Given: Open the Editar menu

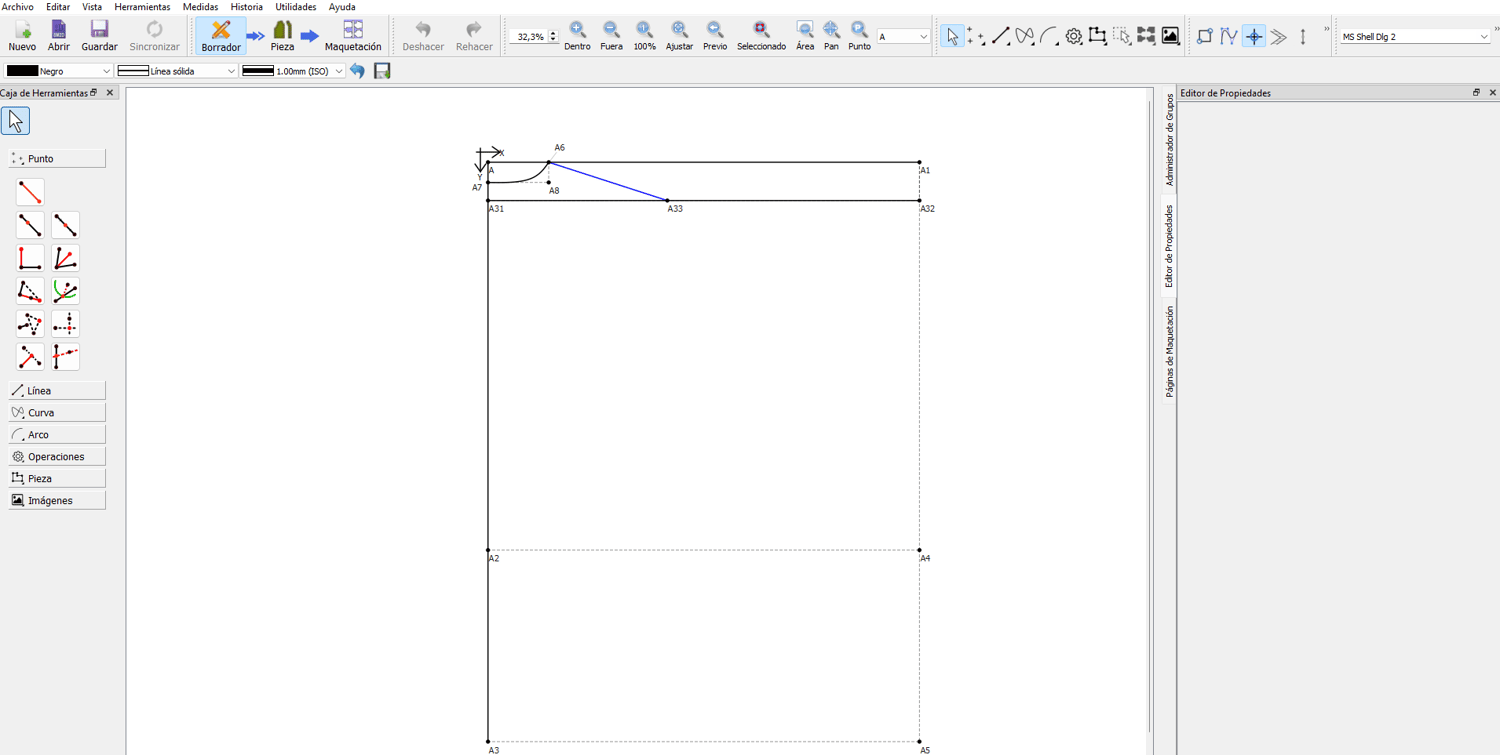Looking at the screenshot, I should coord(58,7).
